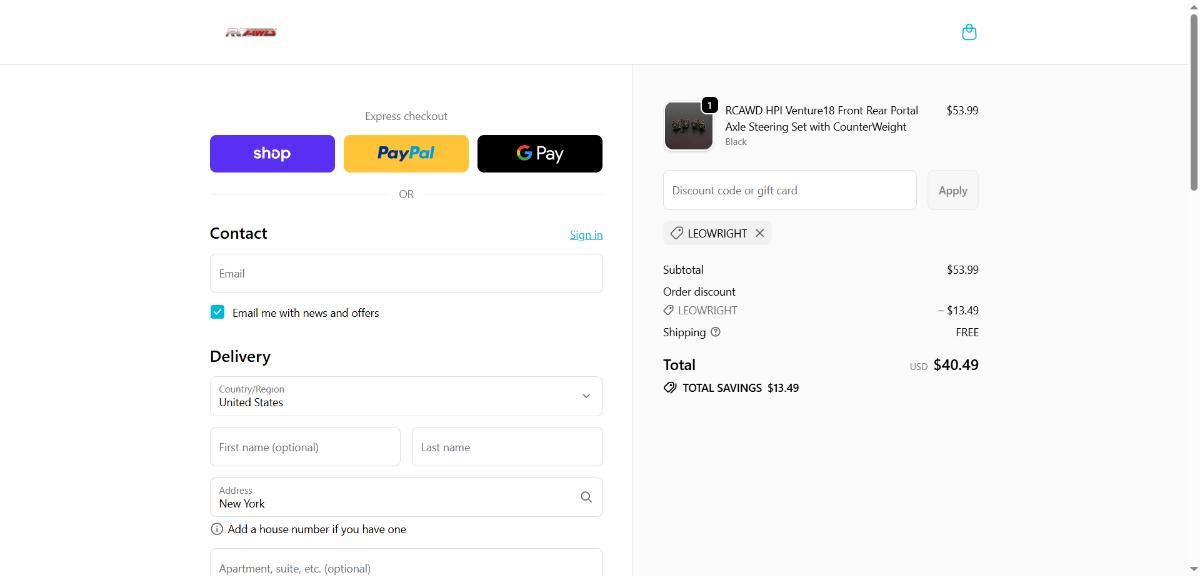Choose PayPal express checkout
Viewport: 1200px width, 576px height.
point(406,153)
